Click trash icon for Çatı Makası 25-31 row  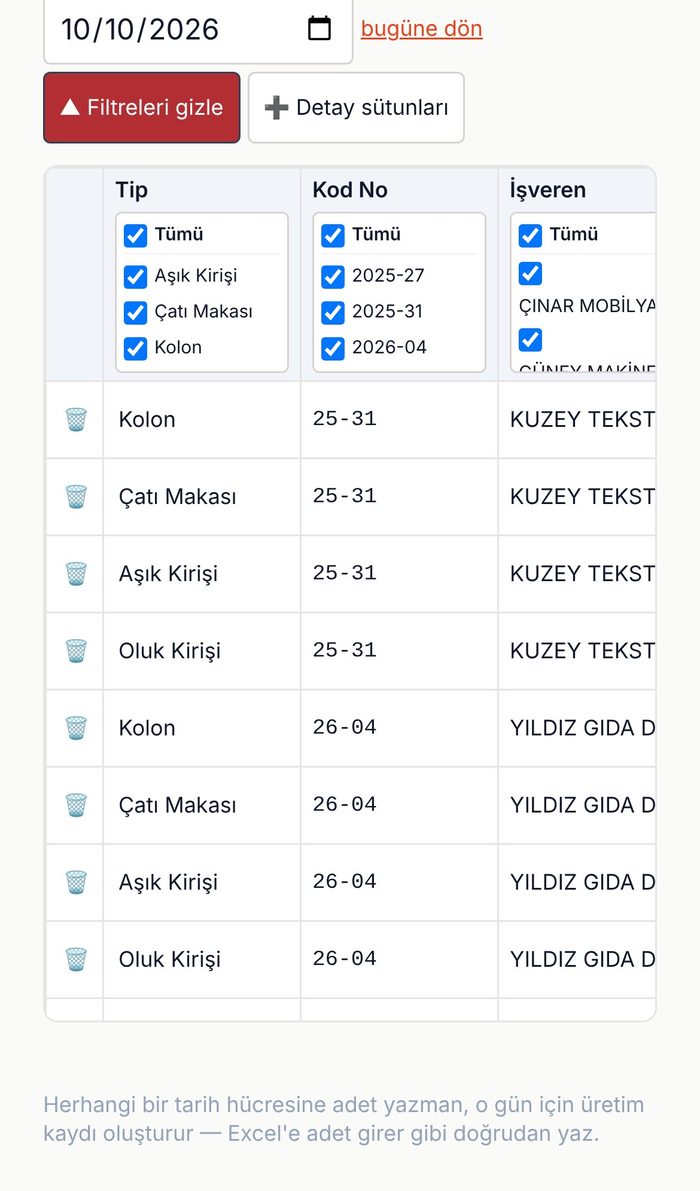[x=76, y=497]
